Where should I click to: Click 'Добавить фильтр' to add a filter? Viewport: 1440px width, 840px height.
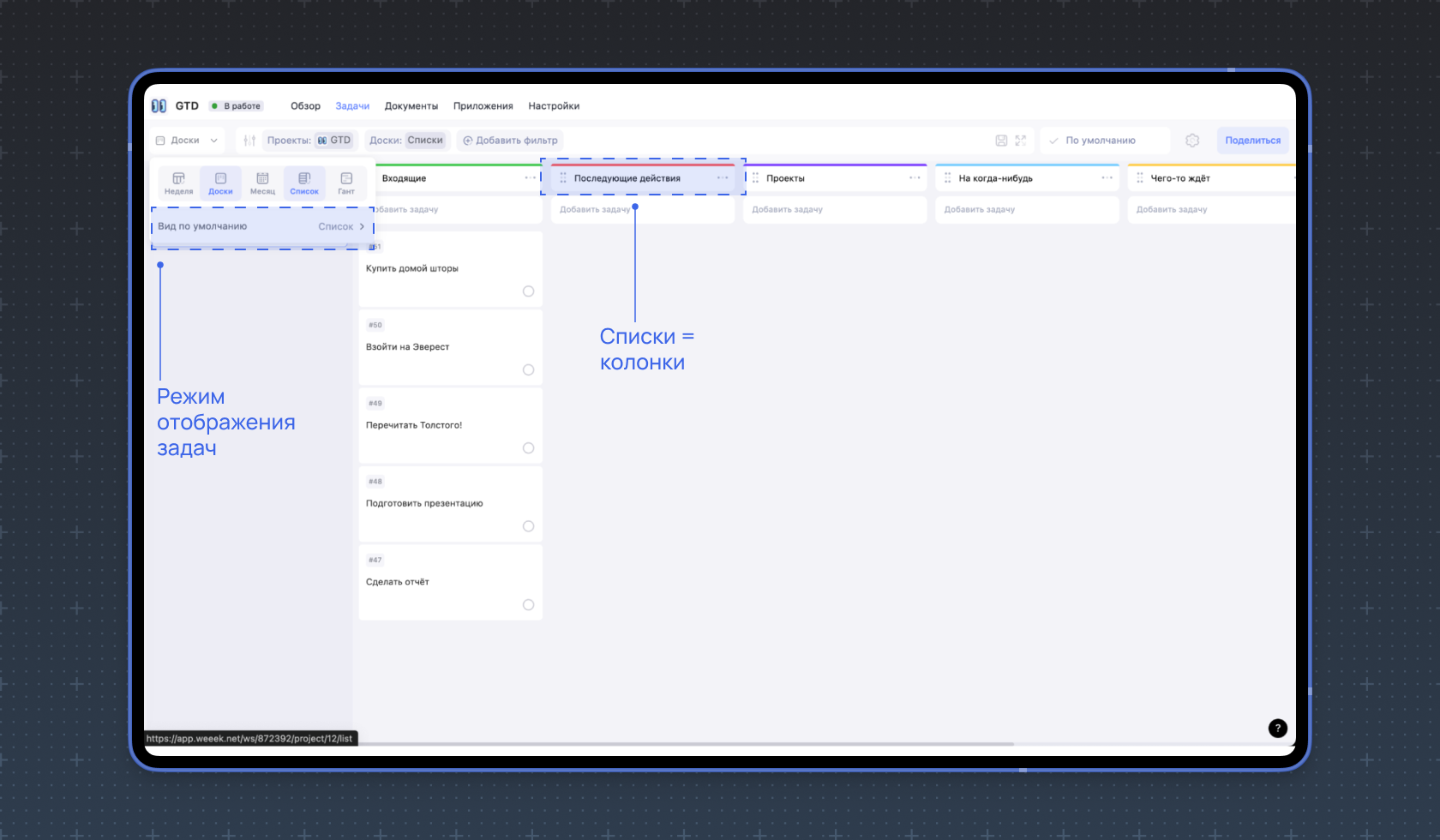[510, 141]
